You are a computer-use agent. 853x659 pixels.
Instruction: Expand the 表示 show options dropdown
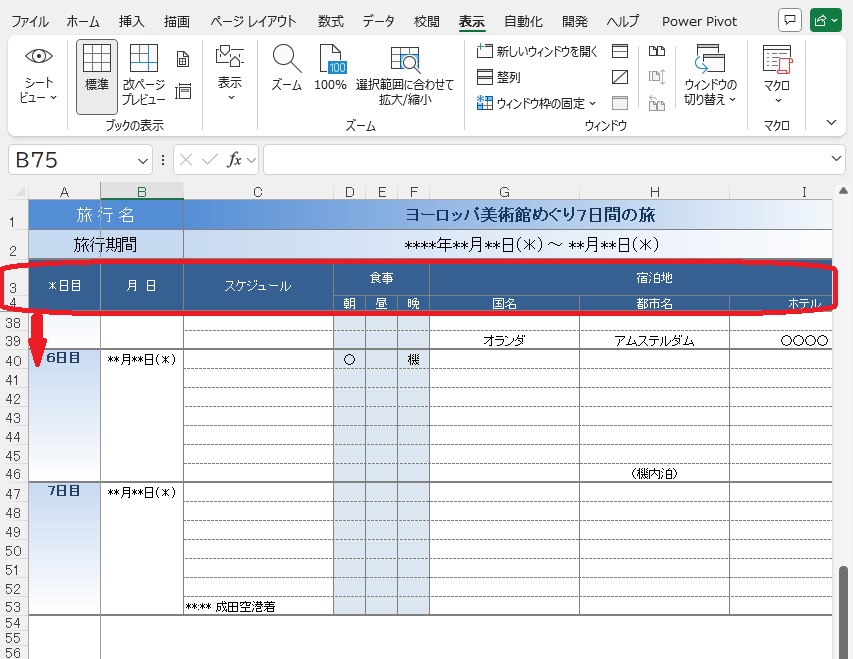[x=230, y=75]
